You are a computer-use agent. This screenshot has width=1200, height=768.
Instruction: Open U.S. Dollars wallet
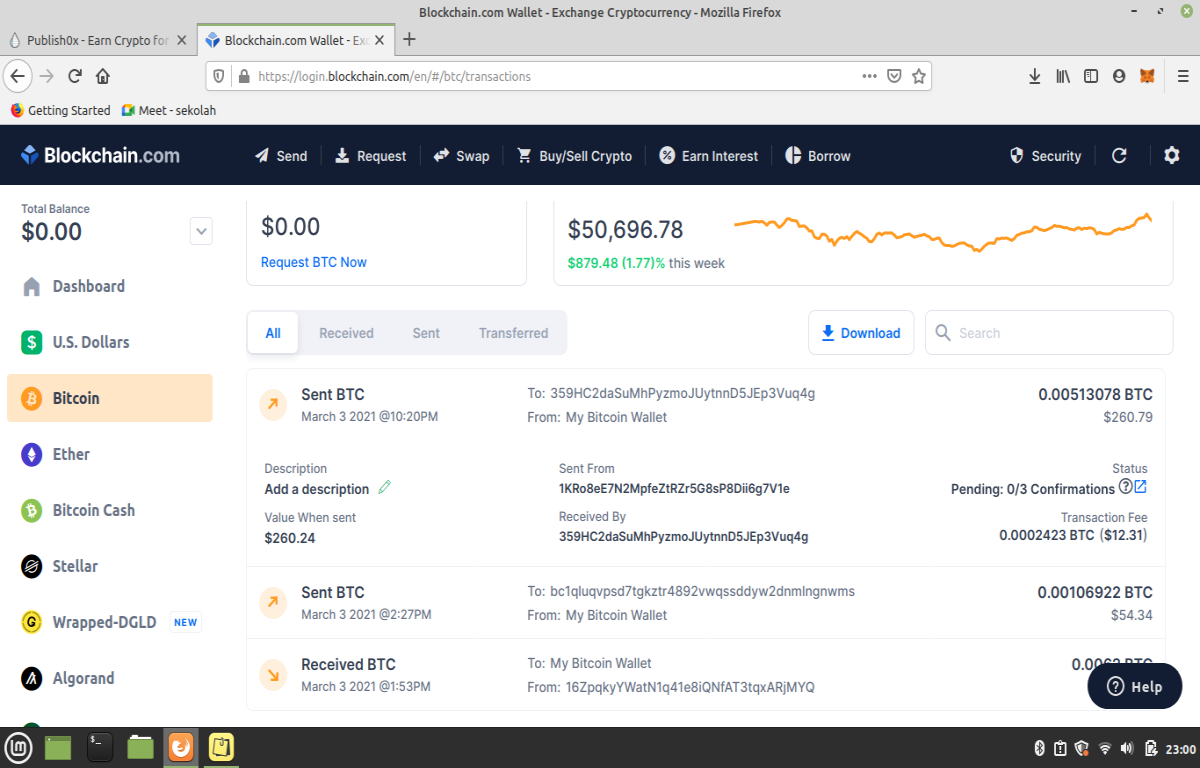pyautogui.click(x=110, y=342)
